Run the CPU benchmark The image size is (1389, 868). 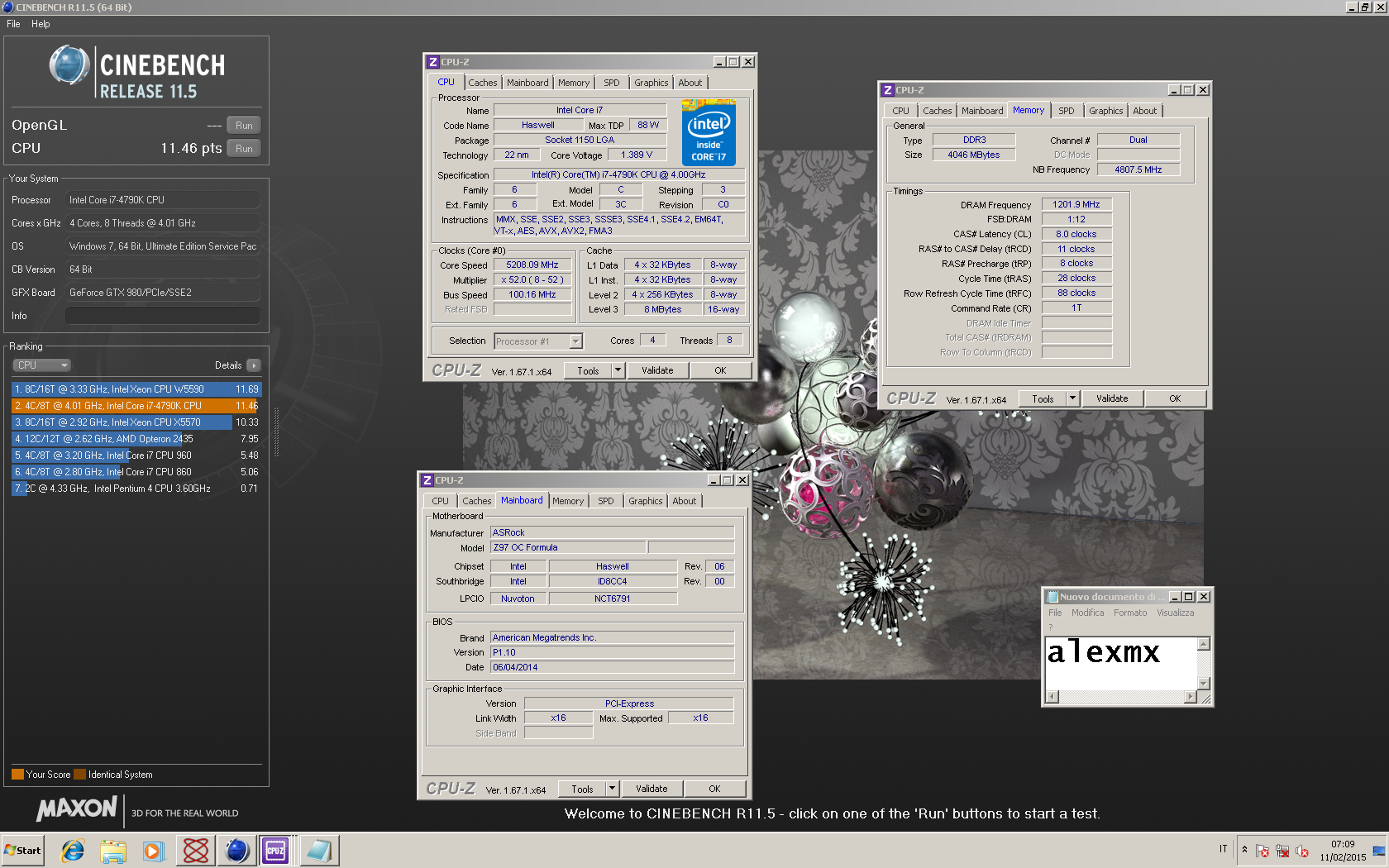[x=244, y=149]
